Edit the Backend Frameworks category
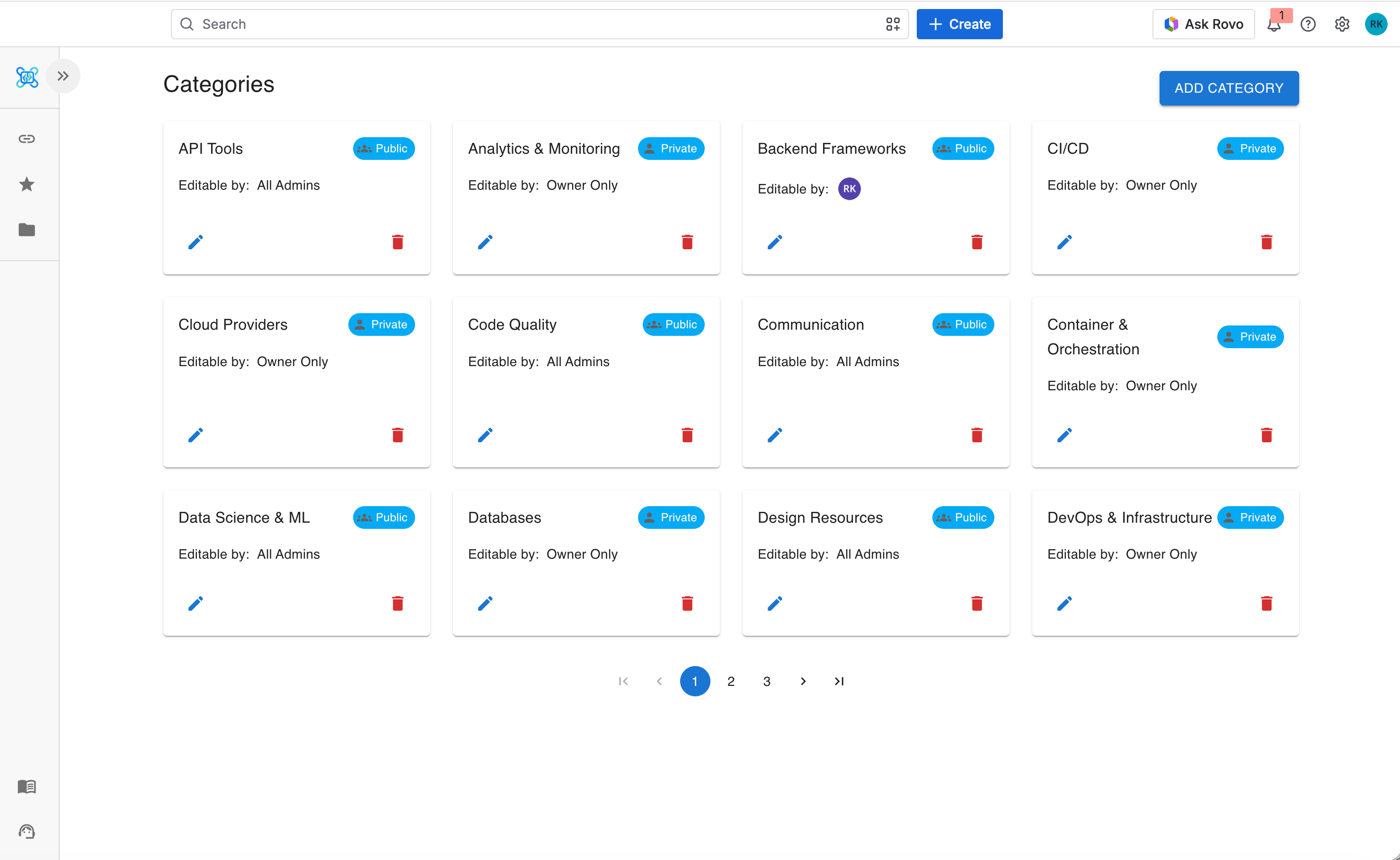Viewport: 1400px width, 860px height. point(775,242)
